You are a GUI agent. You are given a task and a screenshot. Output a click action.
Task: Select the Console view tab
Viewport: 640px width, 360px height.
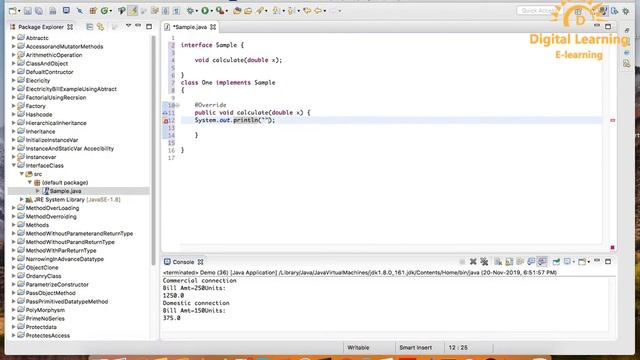[x=183, y=262]
